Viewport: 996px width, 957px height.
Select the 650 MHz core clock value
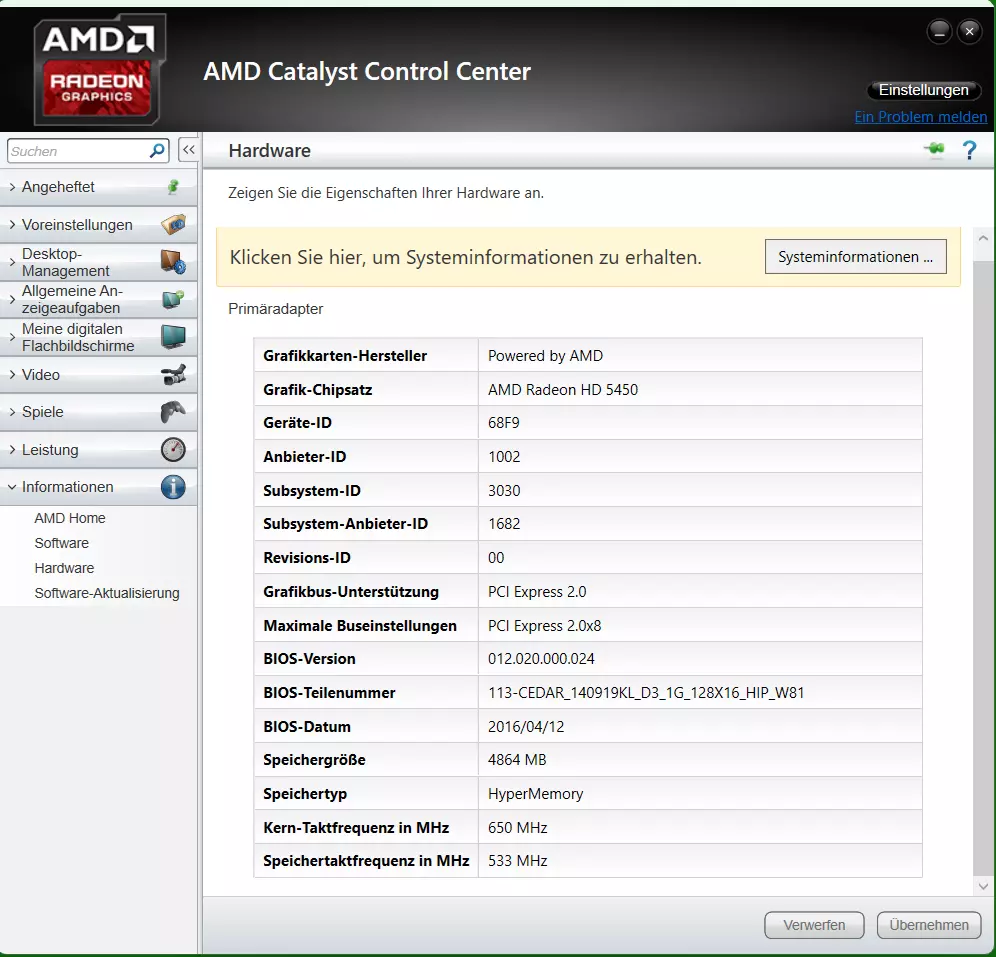[x=518, y=827]
